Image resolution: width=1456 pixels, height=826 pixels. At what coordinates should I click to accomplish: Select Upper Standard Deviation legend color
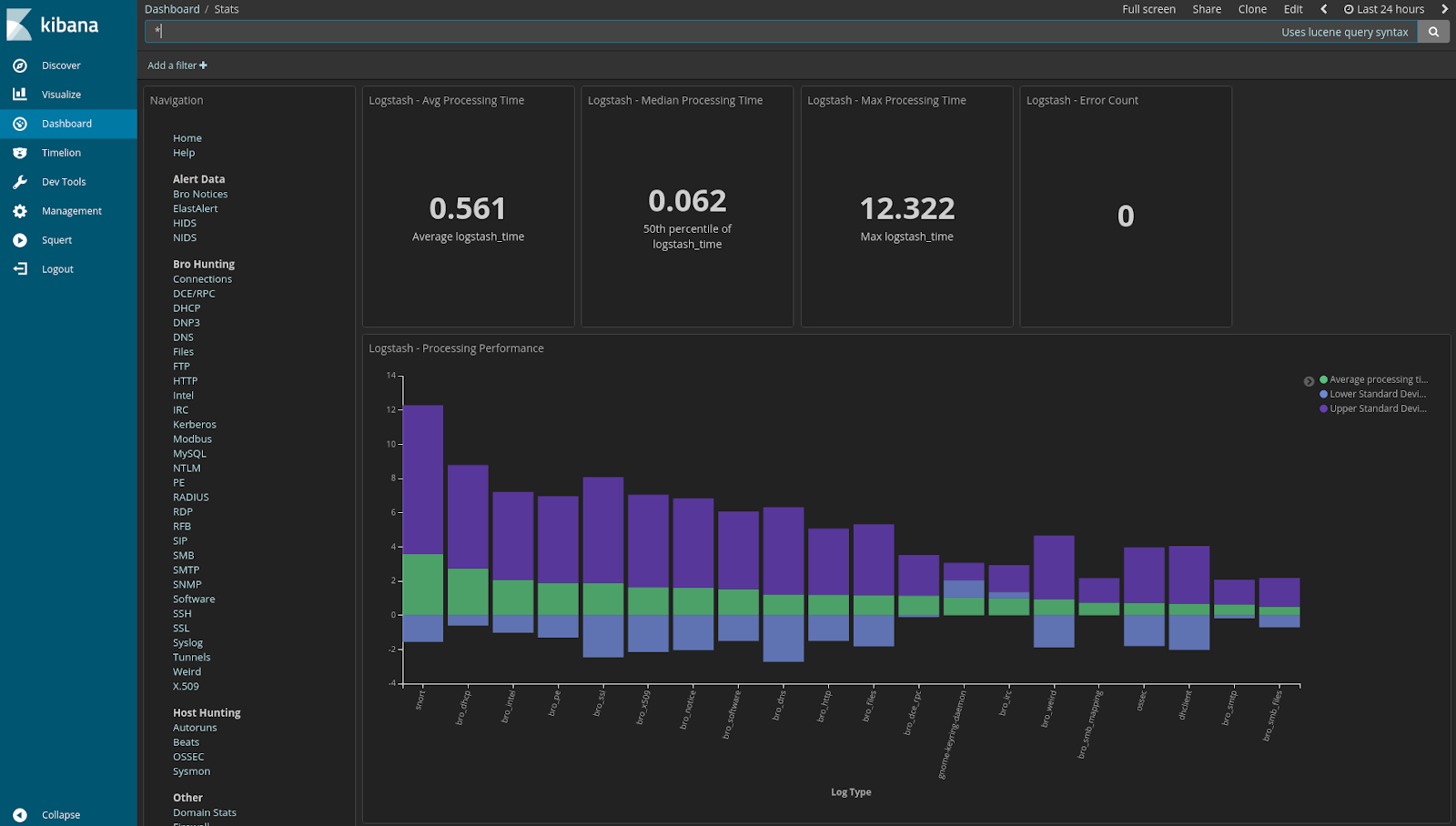pos(1323,408)
